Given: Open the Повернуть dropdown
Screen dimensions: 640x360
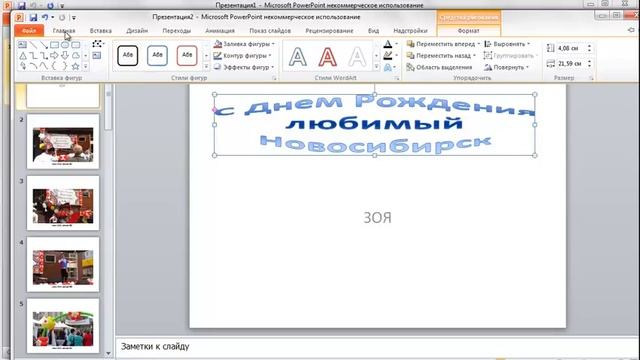Looking at the screenshot, I should tap(507, 67).
